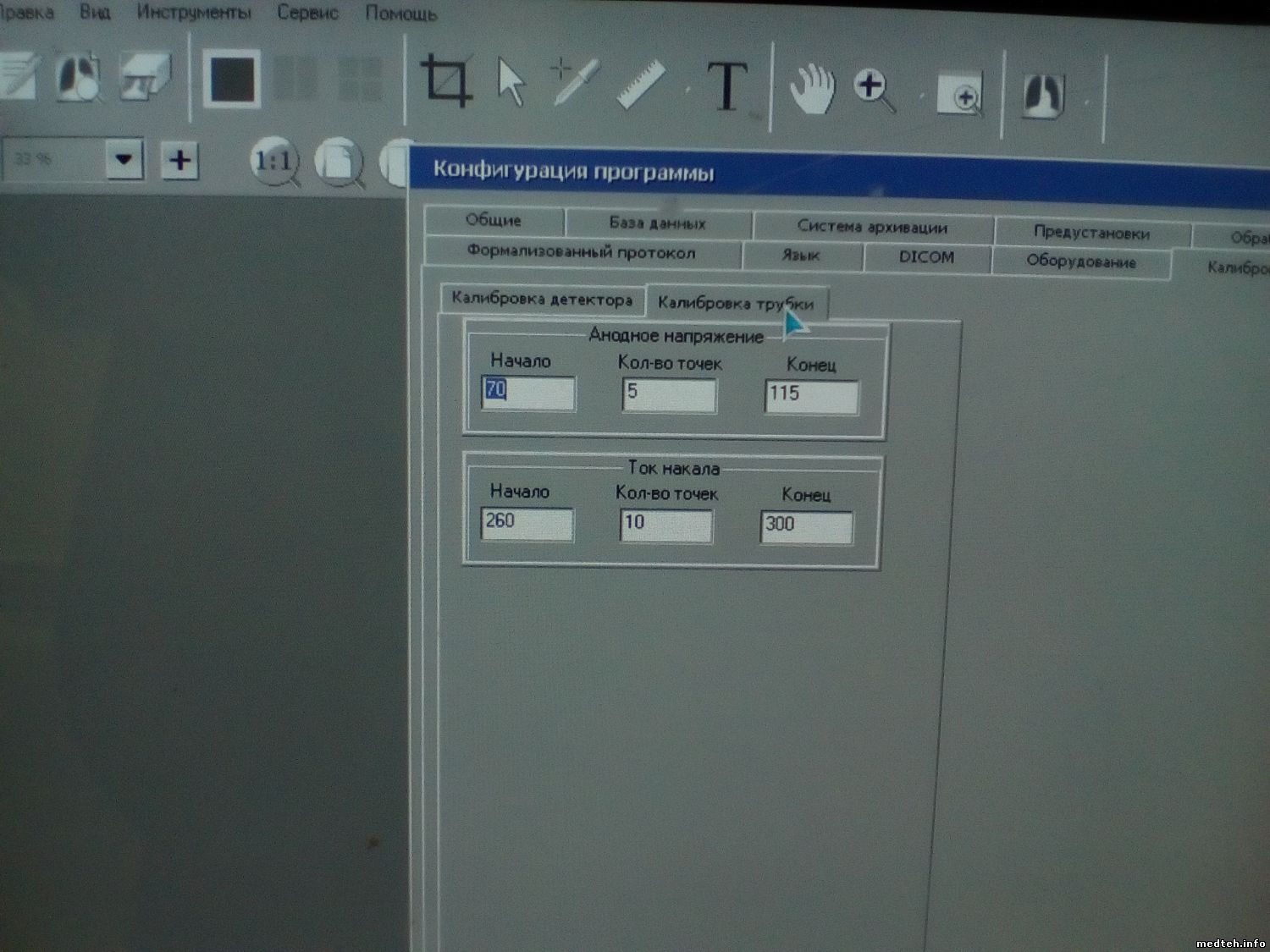Open the zoom percentage dropdown
The height and width of the screenshot is (952, 1270).
point(124,159)
